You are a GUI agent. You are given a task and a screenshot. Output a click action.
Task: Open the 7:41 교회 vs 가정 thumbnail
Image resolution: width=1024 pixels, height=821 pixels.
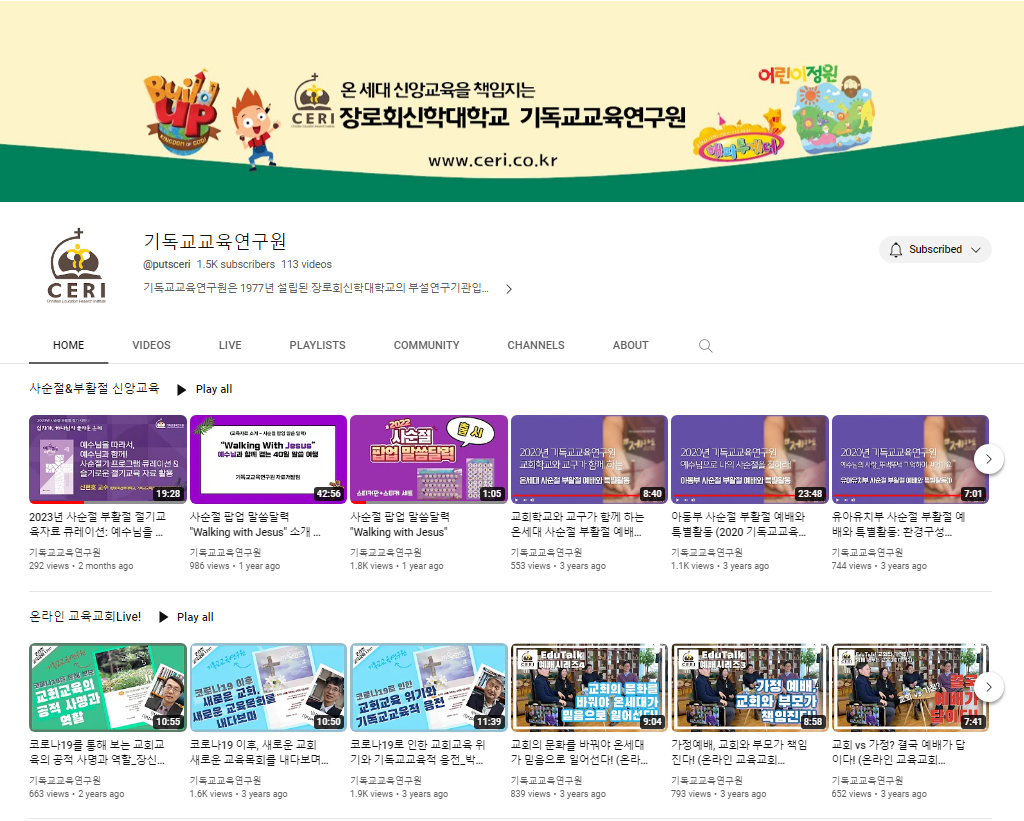coord(910,687)
